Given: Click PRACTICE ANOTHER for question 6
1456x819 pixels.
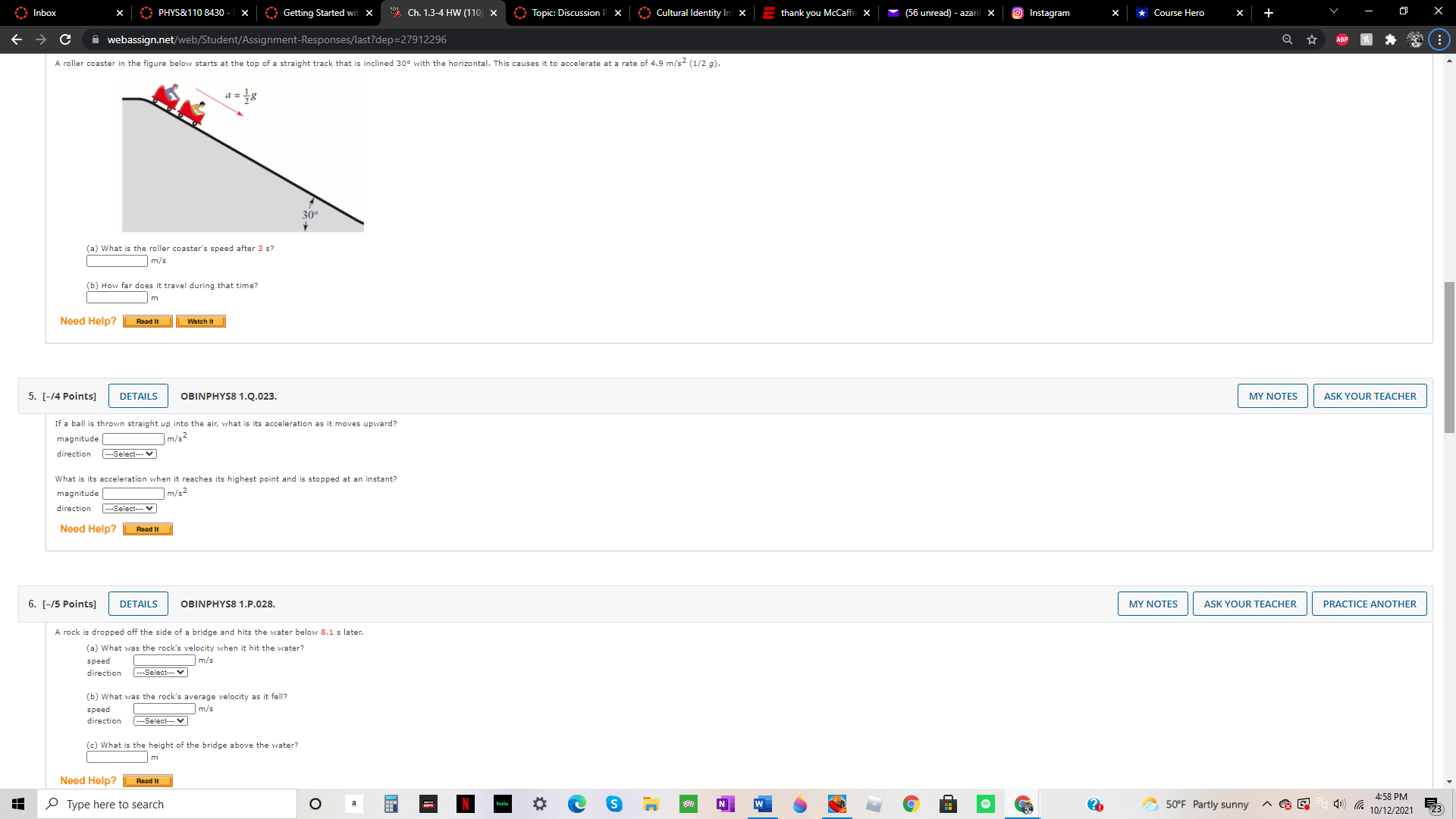Looking at the screenshot, I should click(x=1369, y=604).
